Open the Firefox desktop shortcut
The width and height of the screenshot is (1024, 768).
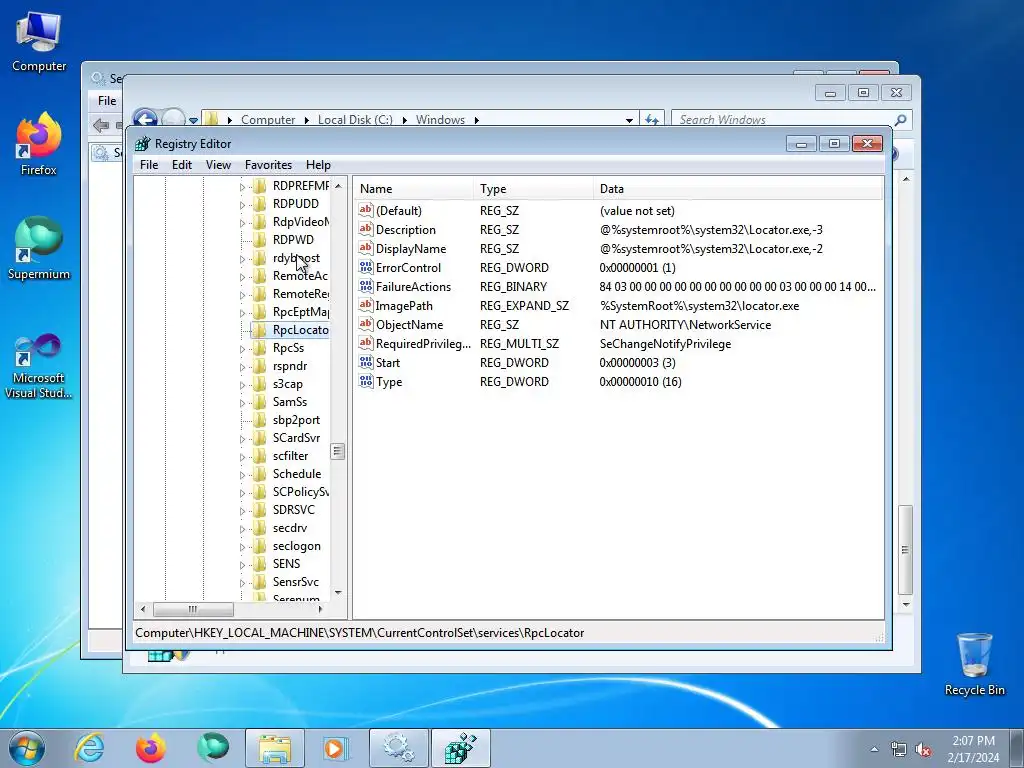tap(39, 144)
